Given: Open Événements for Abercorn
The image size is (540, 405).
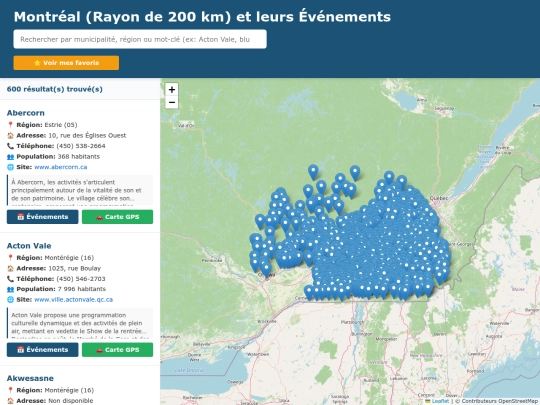Looking at the screenshot, I should [42, 217].
